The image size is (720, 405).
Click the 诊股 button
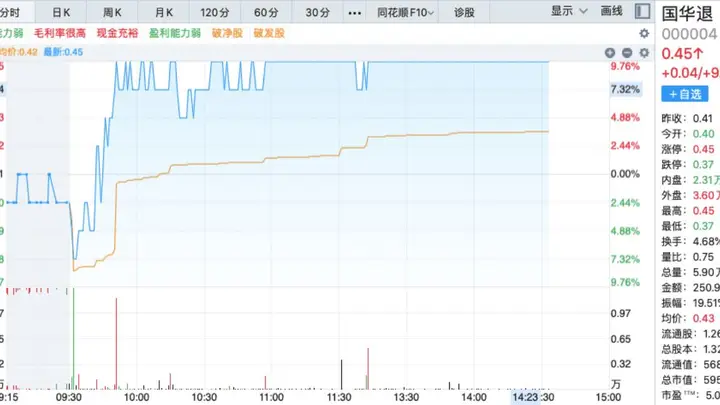tap(464, 13)
